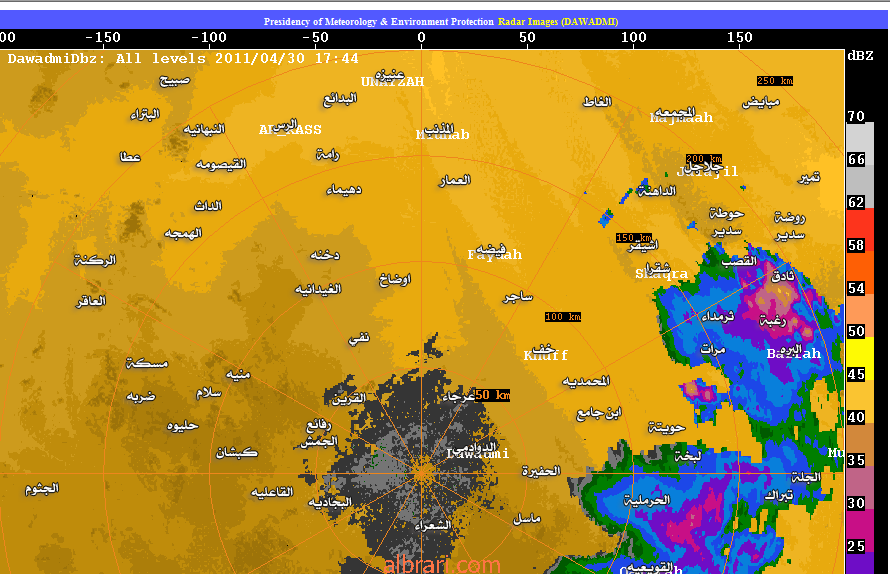This screenshot has width=890, height=574.
Task: Click the Barrah city label on the map
Action: [x=794, y=354]
